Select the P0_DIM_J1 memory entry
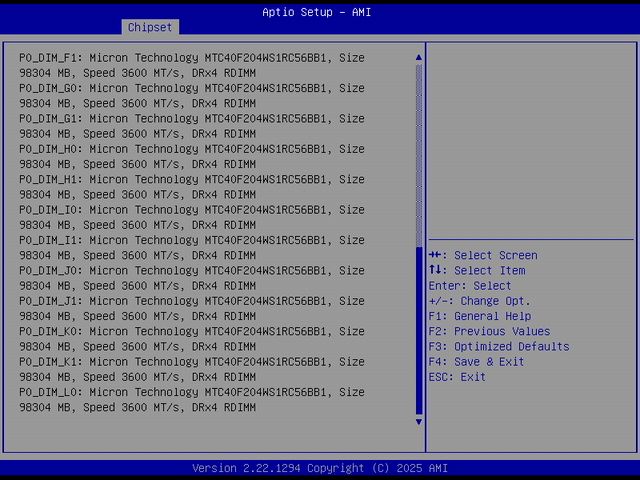 192,309
